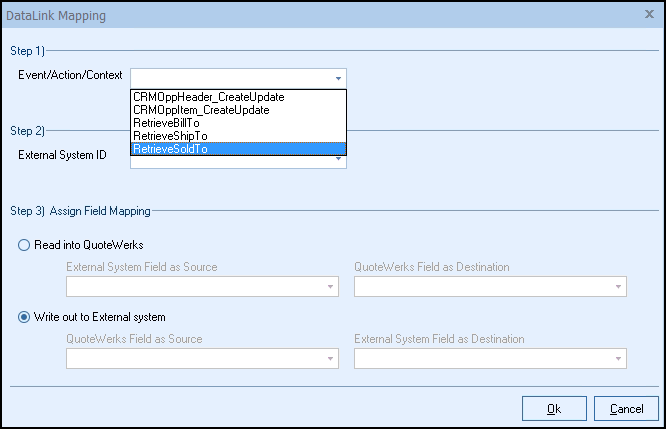Enable the Read into QuoteWerks radio button
The image size is (666, 429).
pos(25,246)
